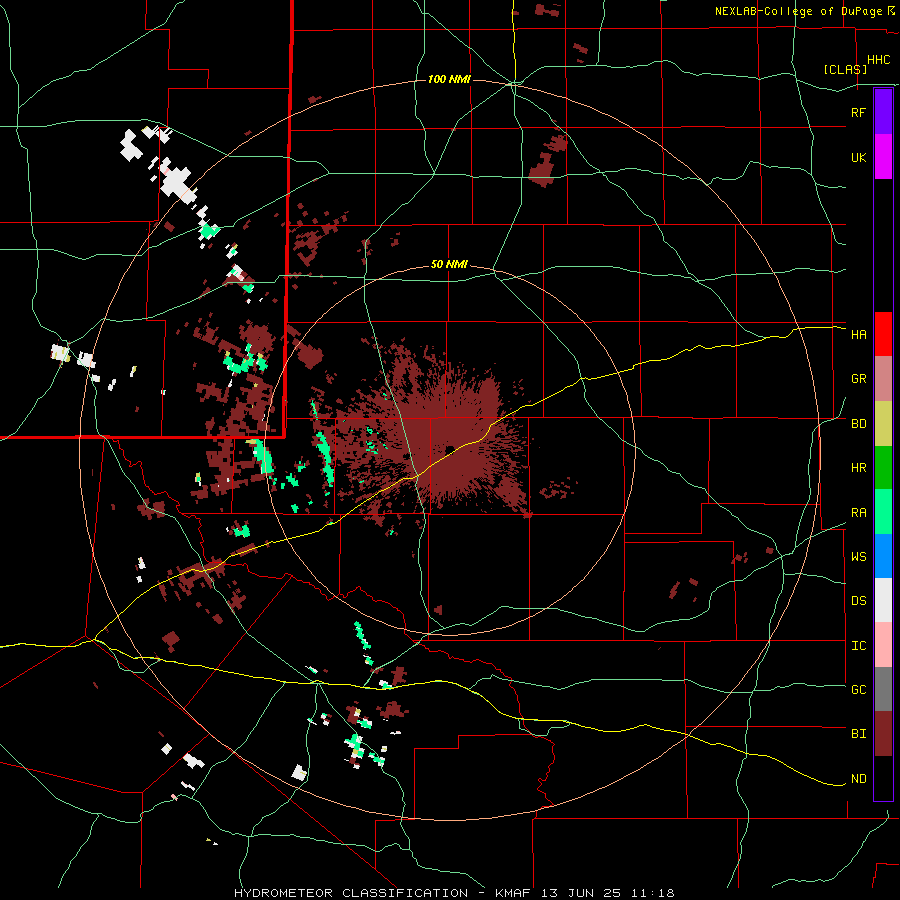Click the HR legend label
900x900 pixels.
pyautogui.click(x=858, y=468)
